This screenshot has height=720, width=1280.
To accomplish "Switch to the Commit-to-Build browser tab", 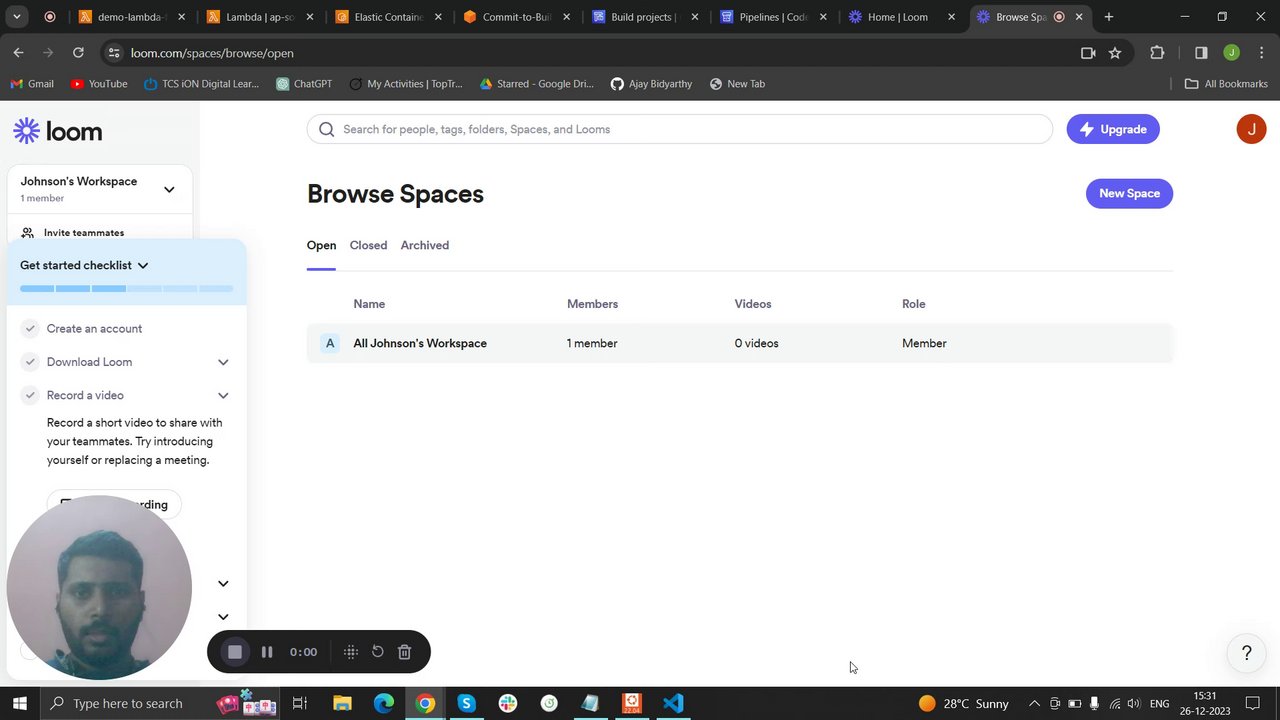I will 516,17.
